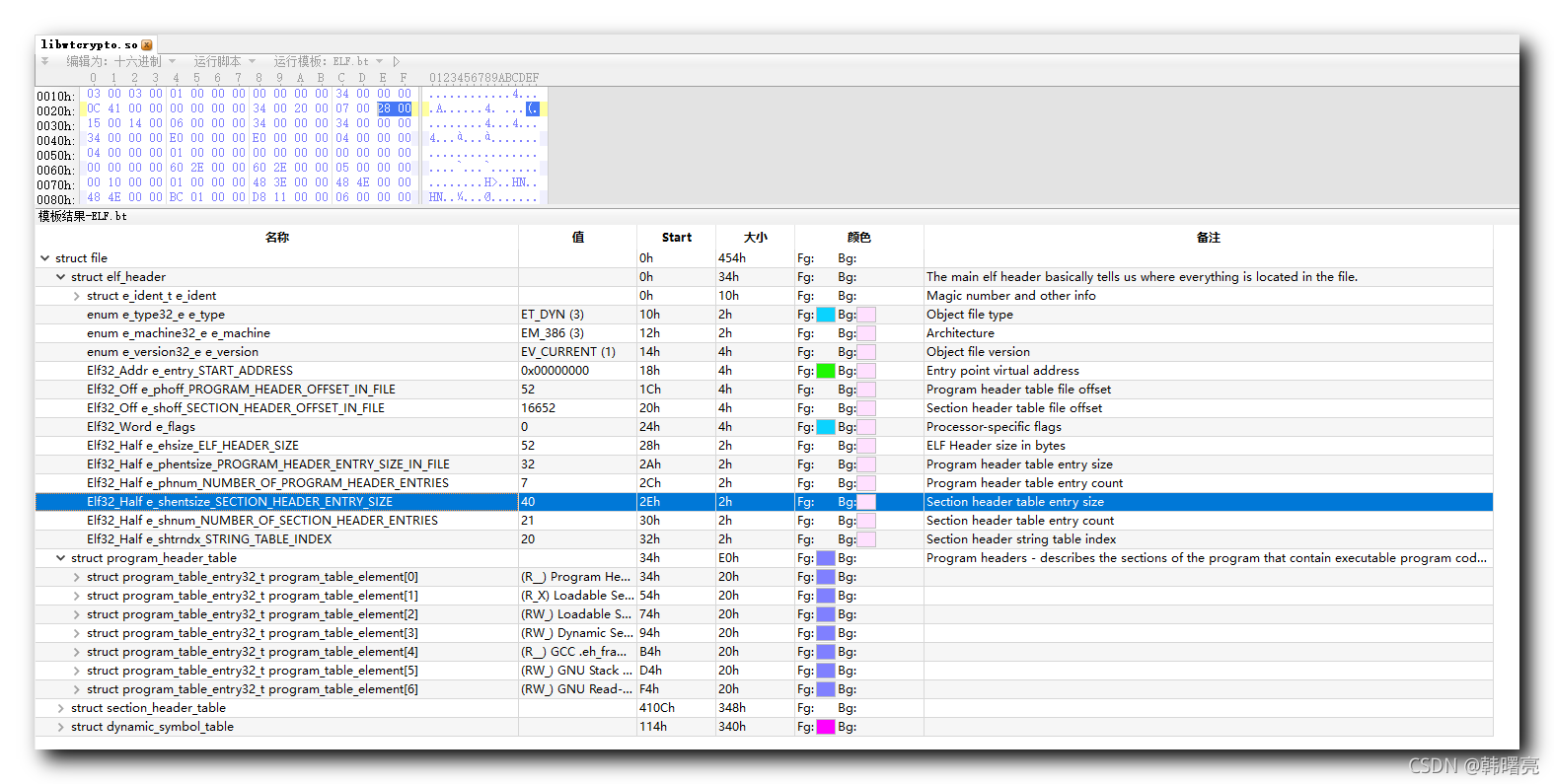Click the Start column header
The width and height of the screenshot is (1554, 784).
pos(677,238)
